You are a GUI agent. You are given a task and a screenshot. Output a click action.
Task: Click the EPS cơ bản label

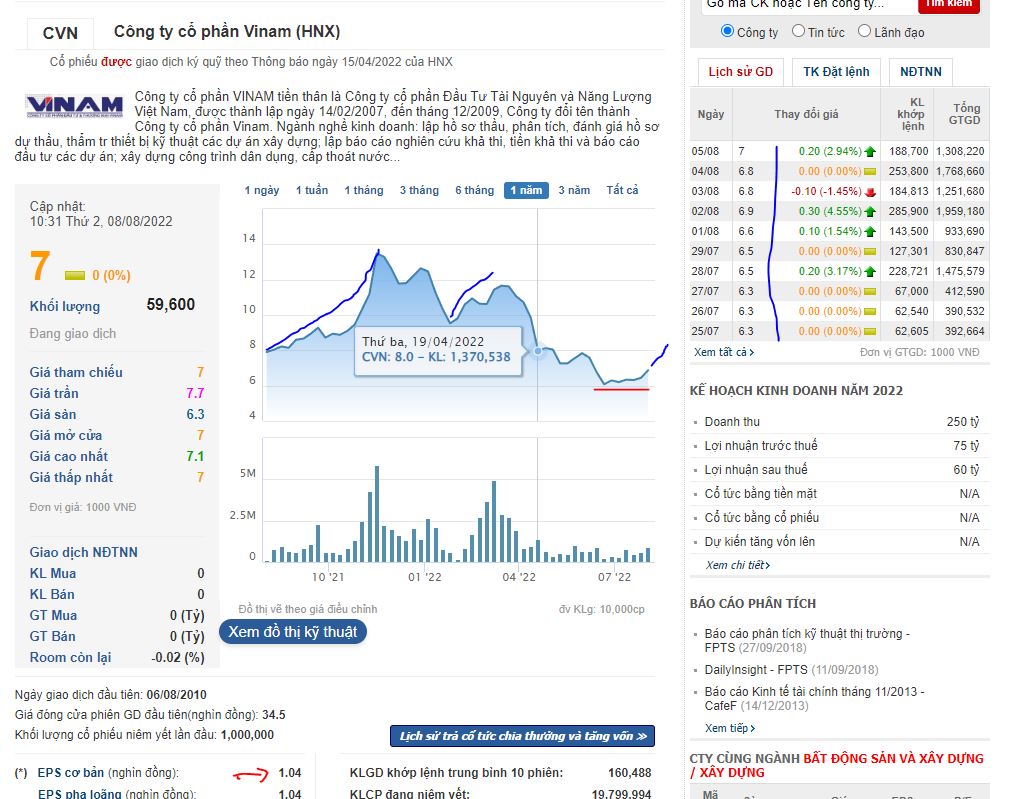pos(71,772)
